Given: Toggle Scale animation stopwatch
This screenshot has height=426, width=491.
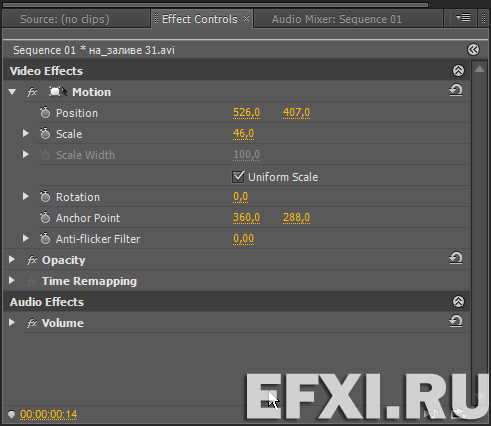Looking at the screenshot, I should pos(45,134).
